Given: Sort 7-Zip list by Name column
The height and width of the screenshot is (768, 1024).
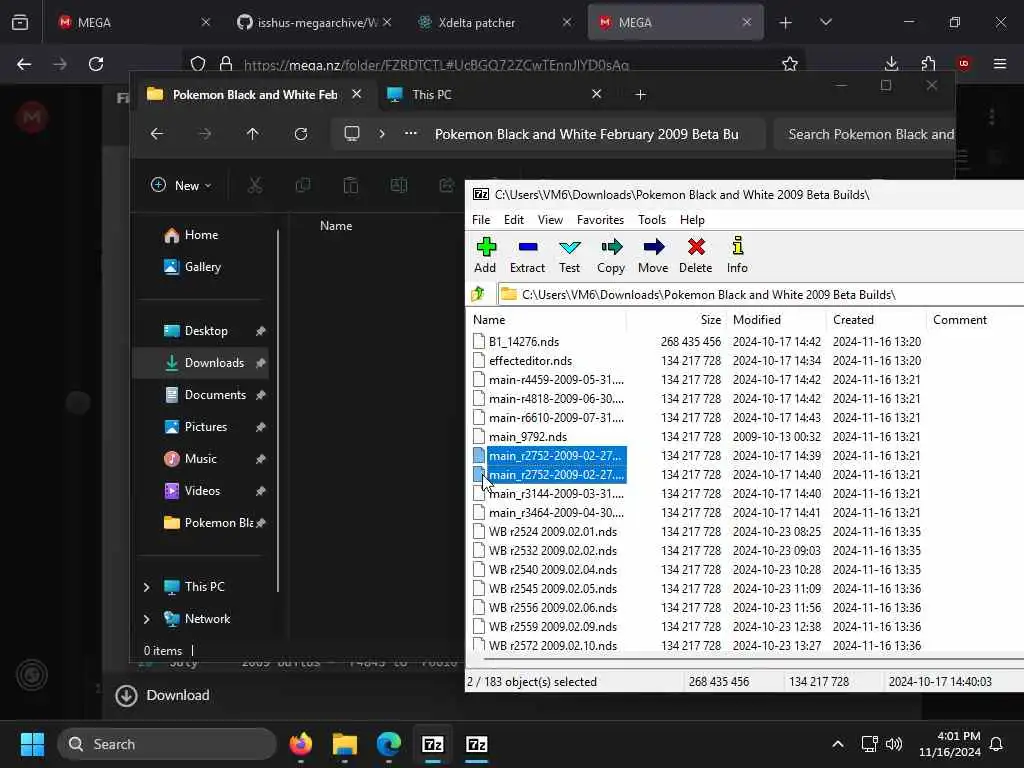Looking at the screenshot, I should click(489, 320).
